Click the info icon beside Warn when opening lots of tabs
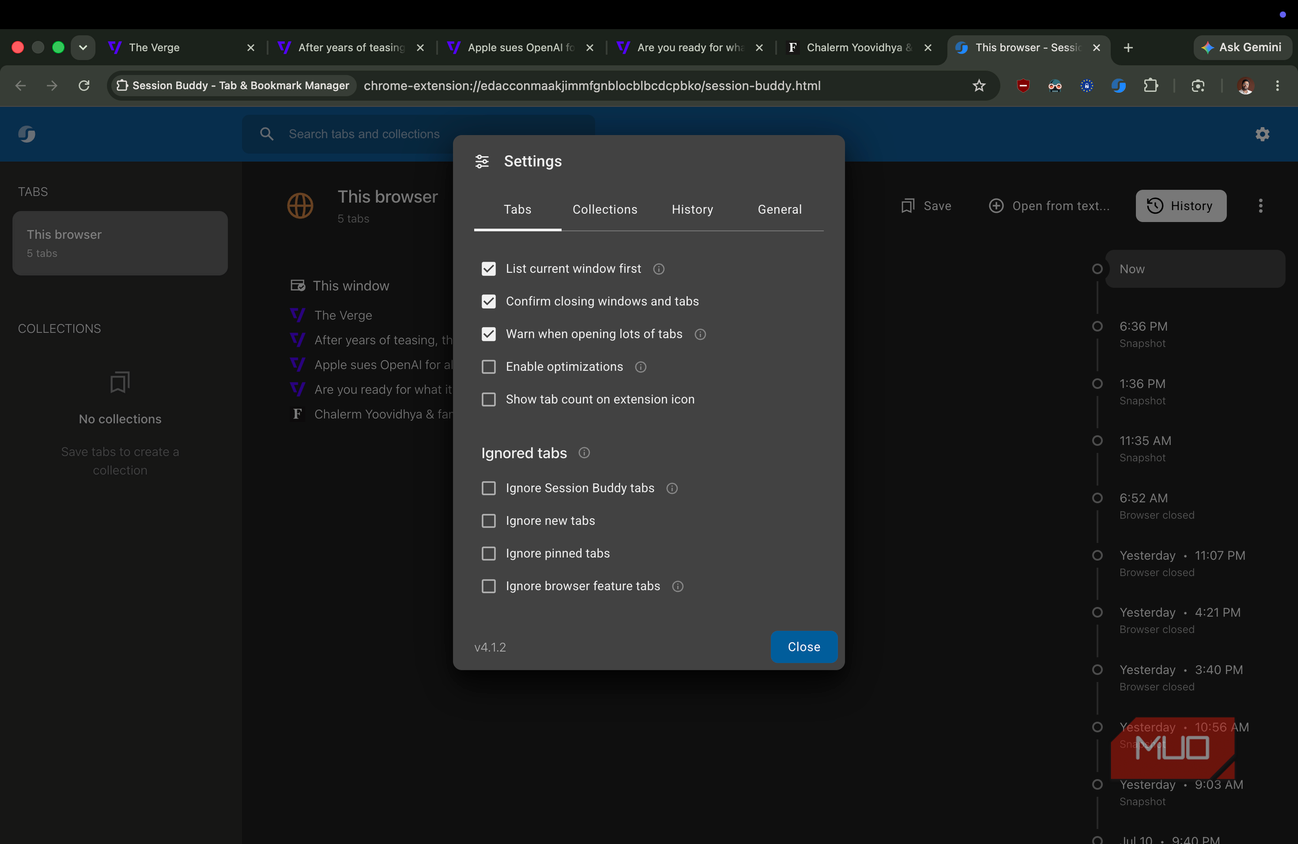 tap(700, 334)
